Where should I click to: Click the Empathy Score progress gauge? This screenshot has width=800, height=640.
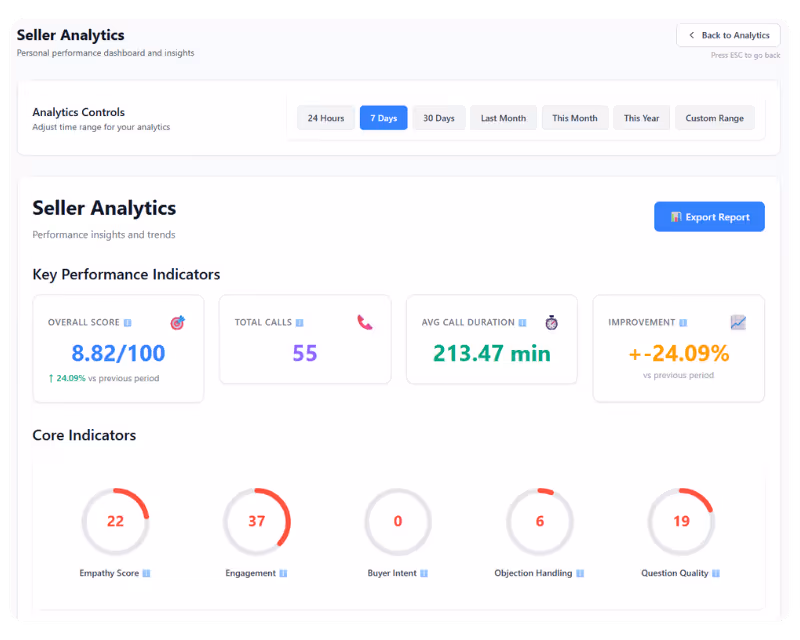pos(116,521)
